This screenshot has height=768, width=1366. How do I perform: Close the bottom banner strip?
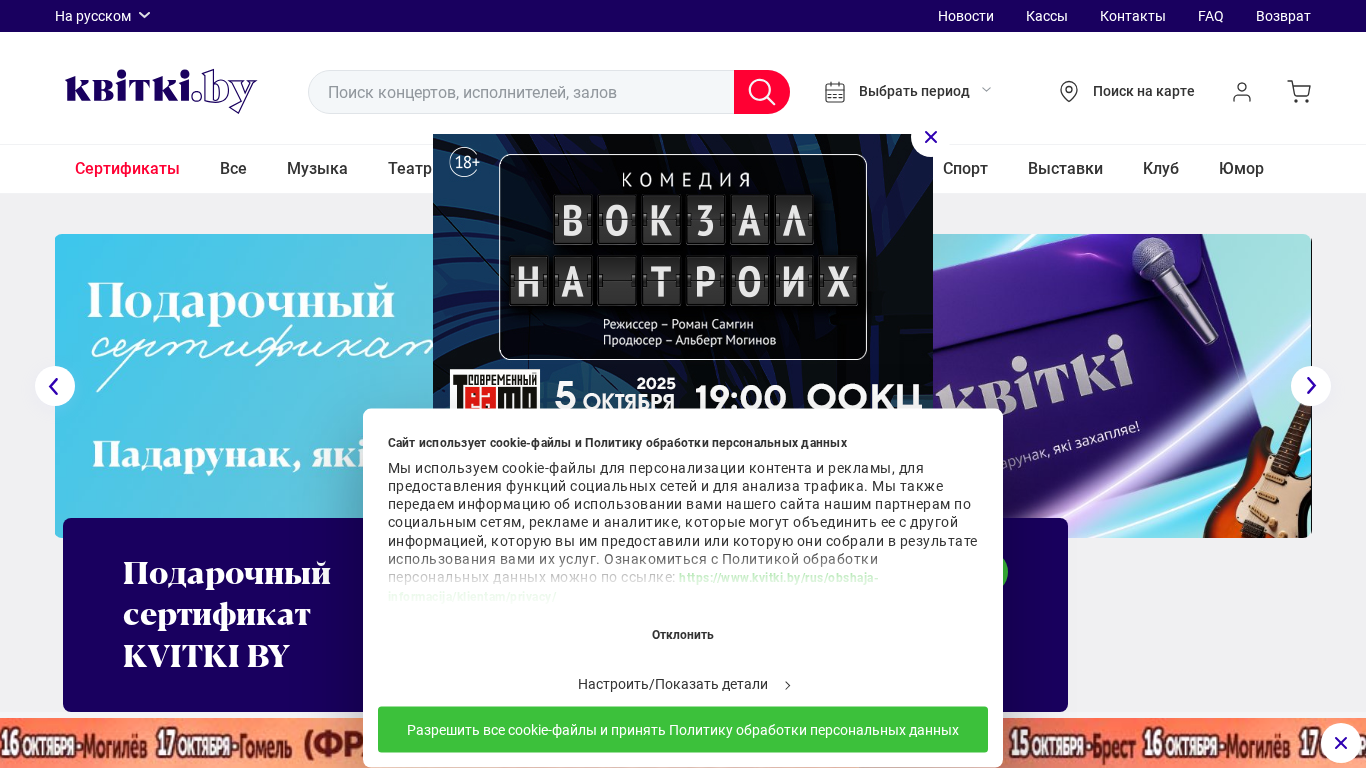(x=1341, y=743)
